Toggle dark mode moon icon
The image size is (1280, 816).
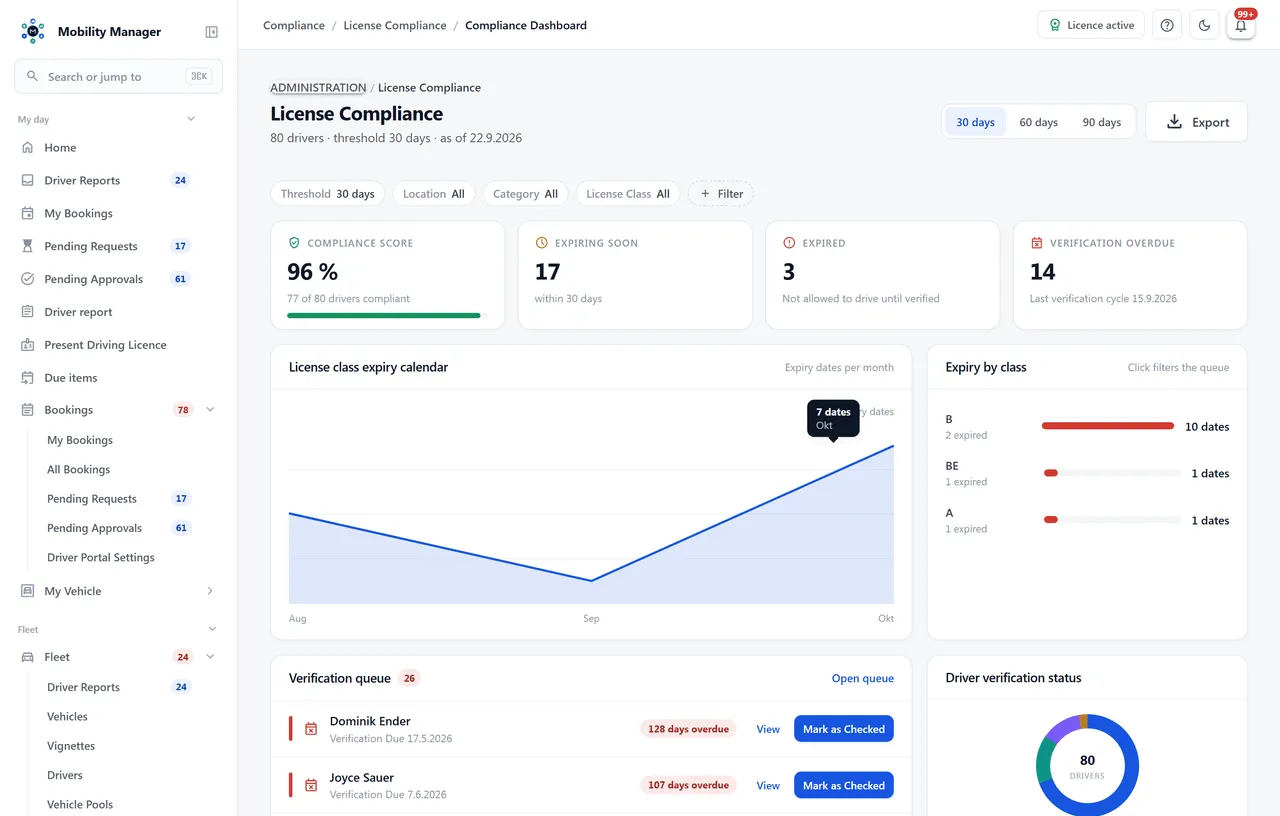[1204, 25]
